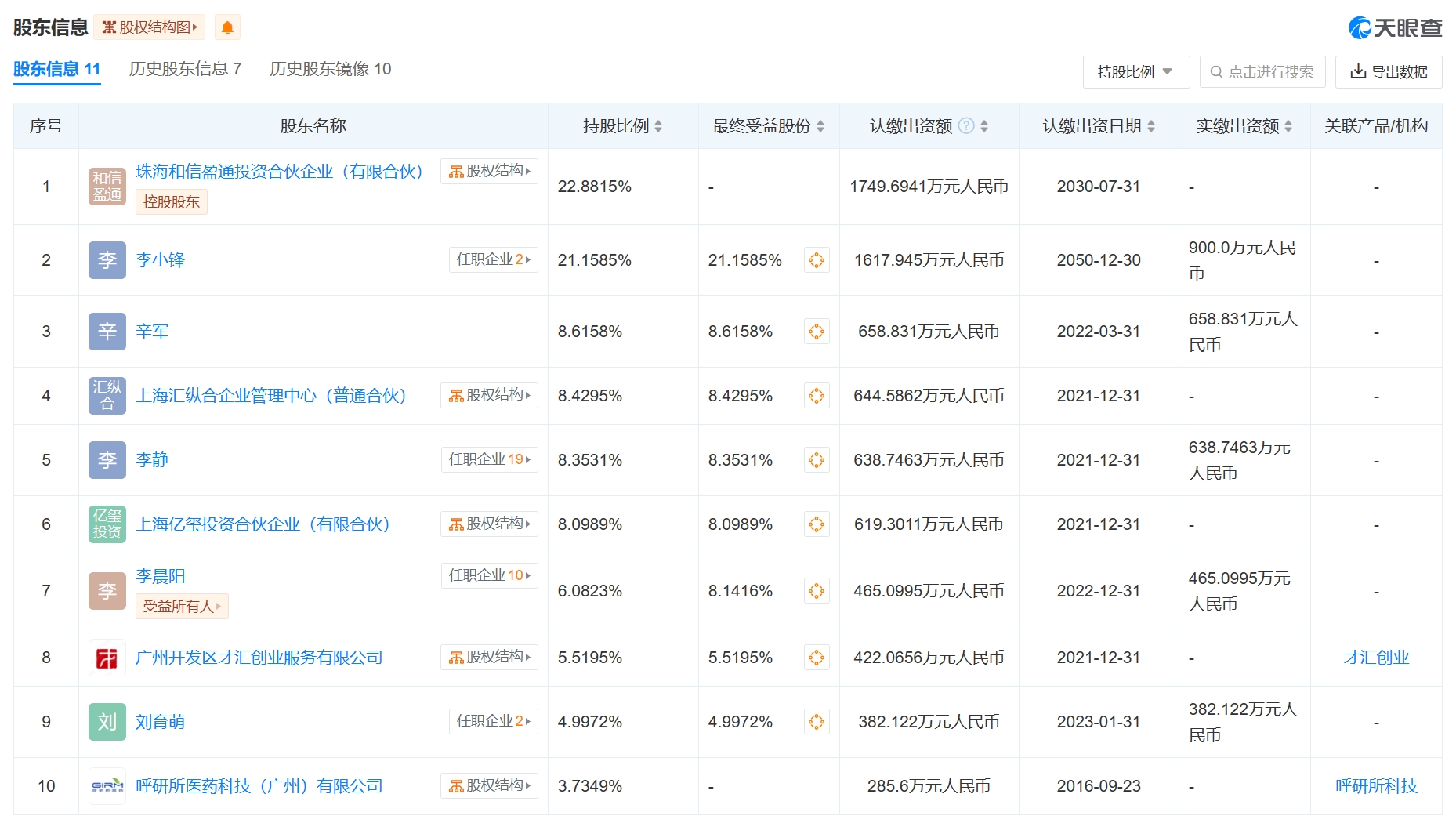Switch to 历史股东镜像 10 tab

coord(330,69)
